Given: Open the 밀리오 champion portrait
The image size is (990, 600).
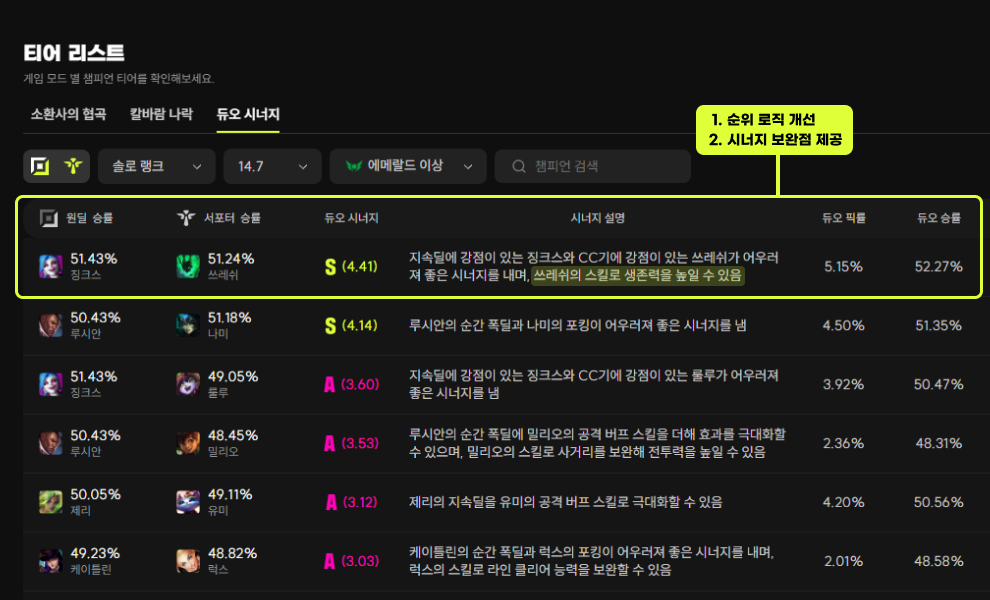Looking at the screenshot, I should pos(188,443).
